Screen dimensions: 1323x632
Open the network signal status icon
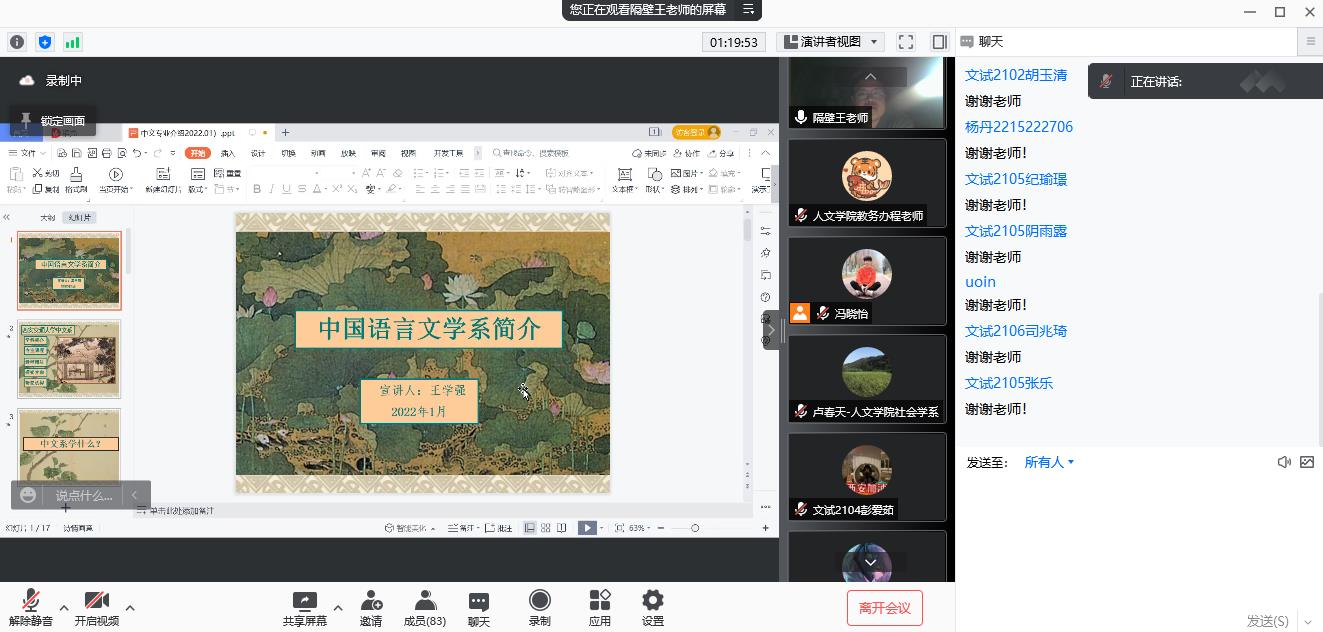tap(72, 42)
